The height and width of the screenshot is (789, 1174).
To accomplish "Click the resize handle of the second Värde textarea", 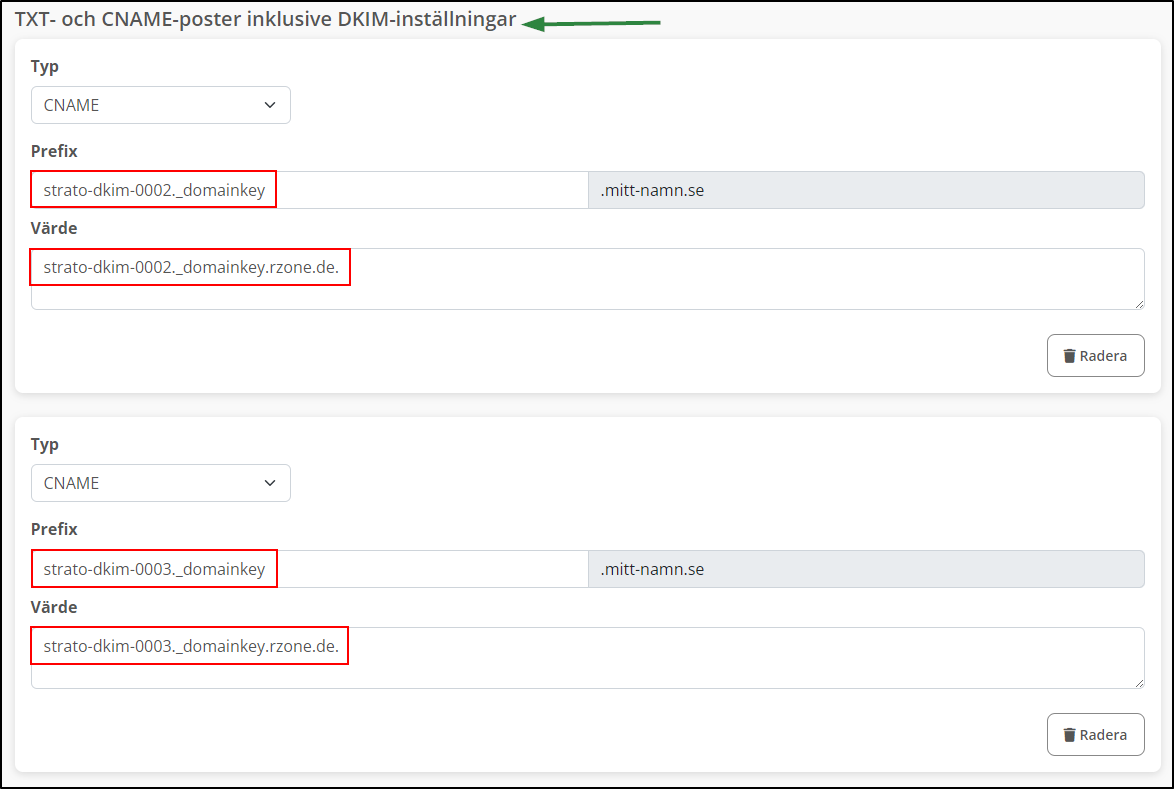I will pos(1138,685).
